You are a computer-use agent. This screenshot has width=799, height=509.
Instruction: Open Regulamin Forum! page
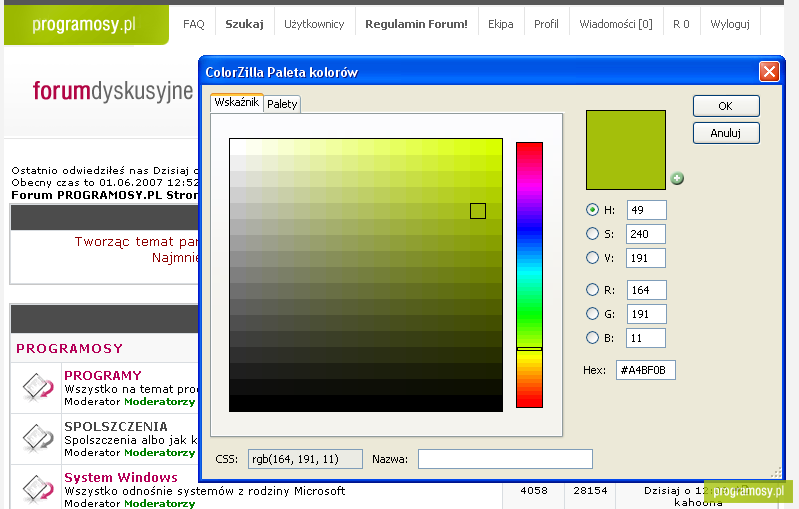[x=416, y=24]
